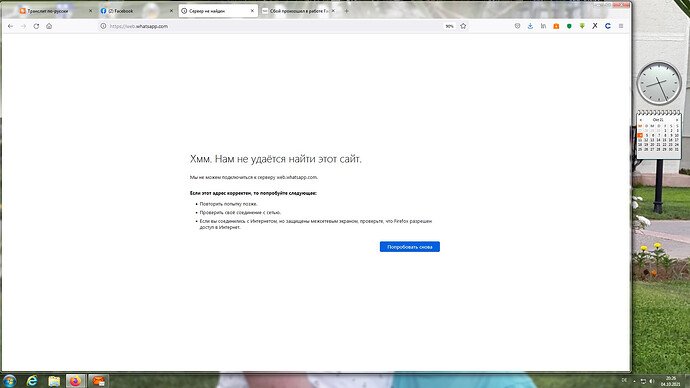This screenshot has height=388, width=690.
Task: Open the Windows Start menu orb
Action: tap(9, 381)
